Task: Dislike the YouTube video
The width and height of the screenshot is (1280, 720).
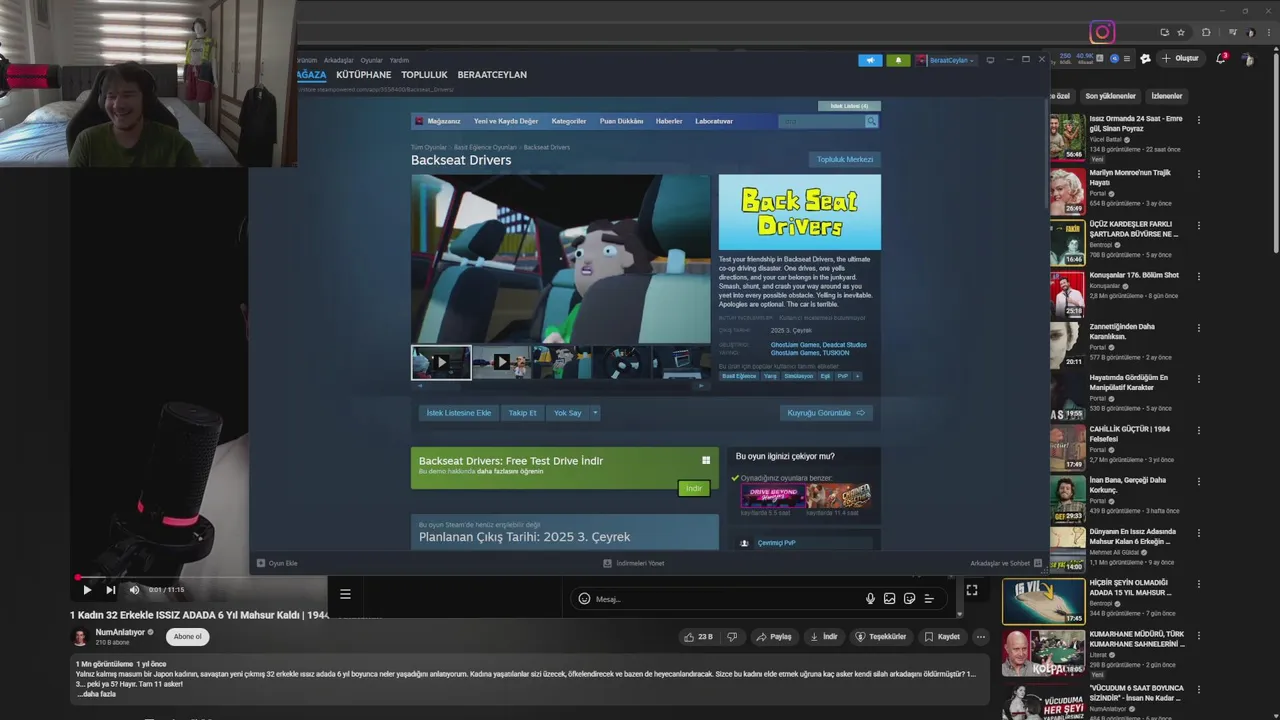Action: (x=732, y=637)
